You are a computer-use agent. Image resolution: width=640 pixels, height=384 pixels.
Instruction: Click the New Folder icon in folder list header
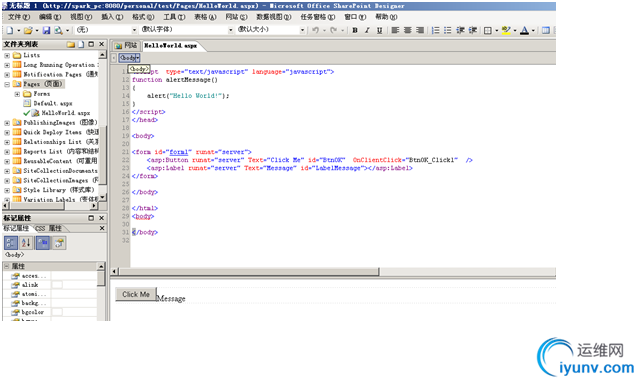[71, 44]
